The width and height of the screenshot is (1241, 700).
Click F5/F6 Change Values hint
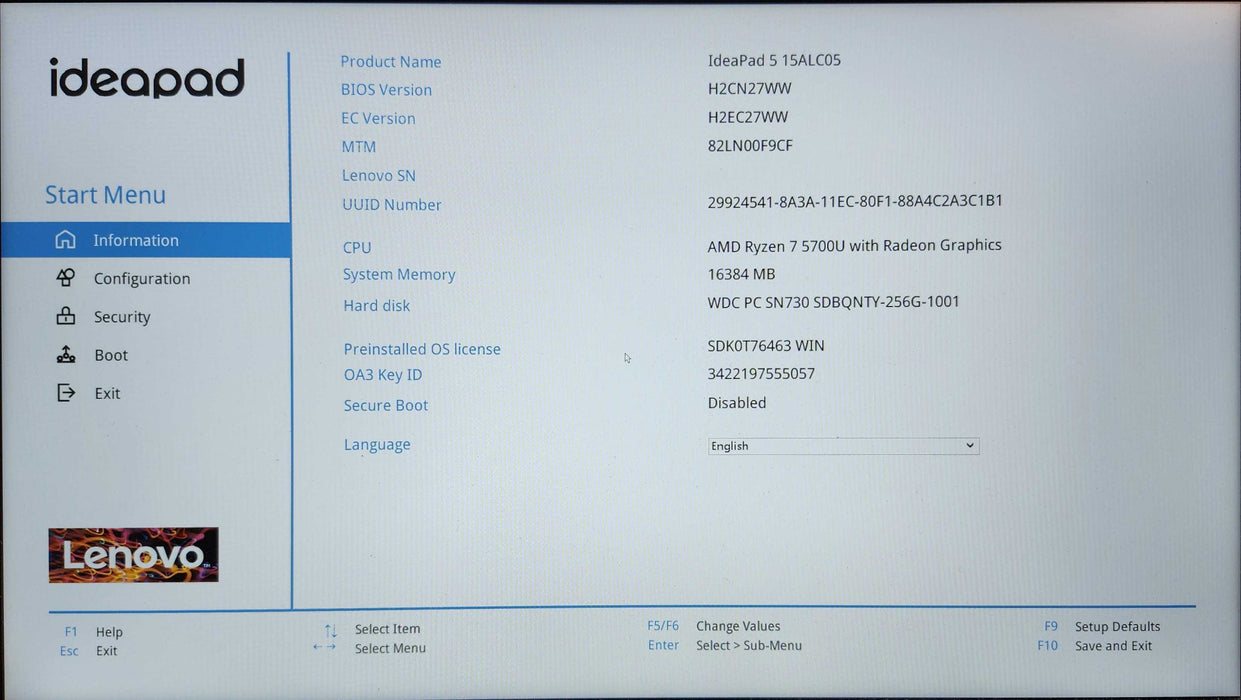(714, 626)
